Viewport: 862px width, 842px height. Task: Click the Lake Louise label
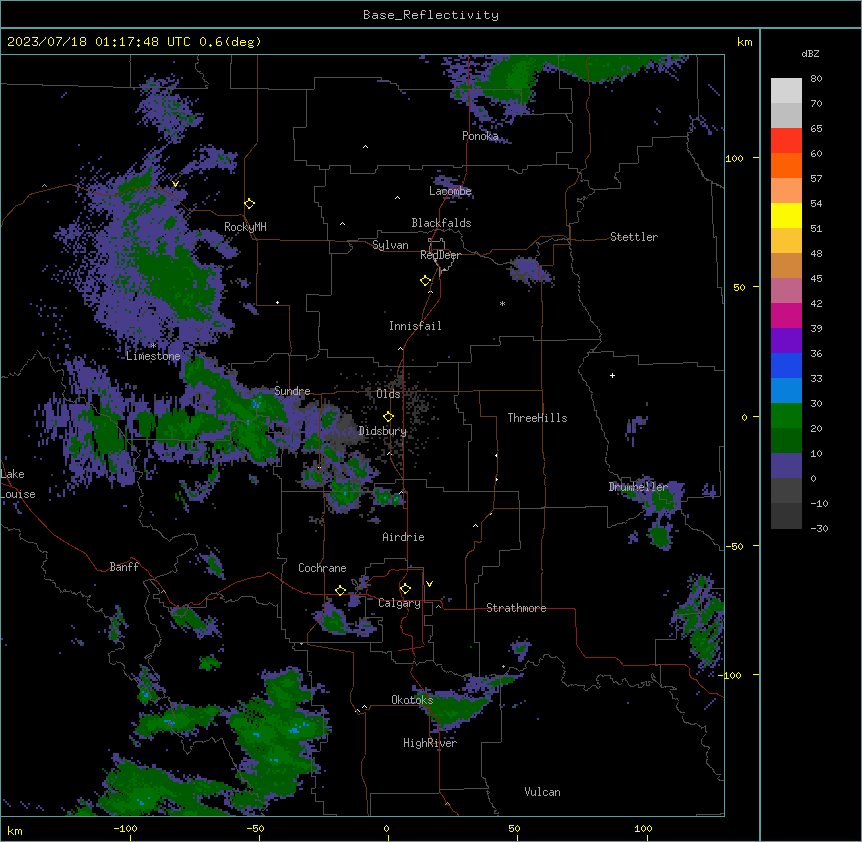18,484
